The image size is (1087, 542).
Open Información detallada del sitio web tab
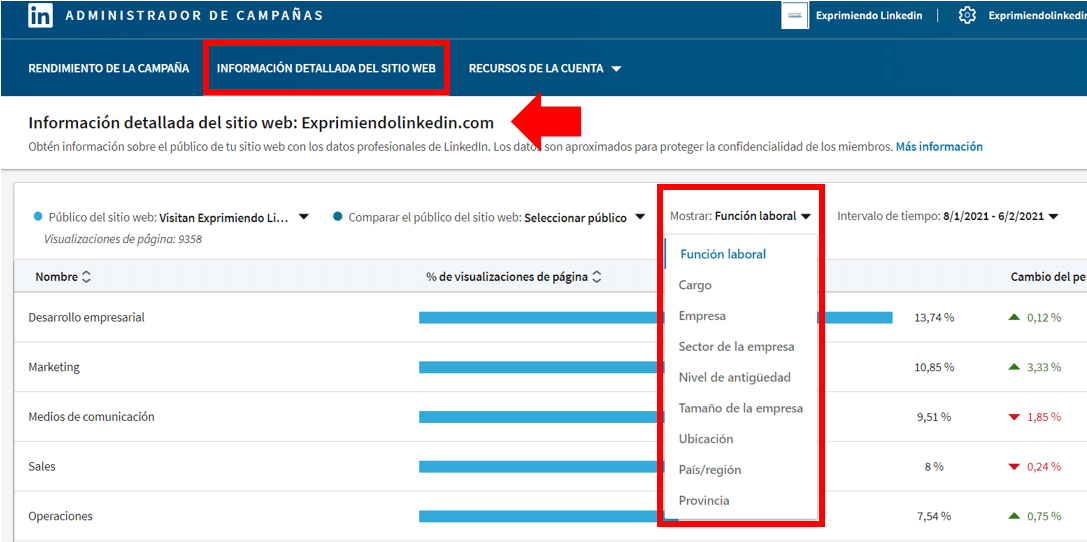tap(327, 69)
